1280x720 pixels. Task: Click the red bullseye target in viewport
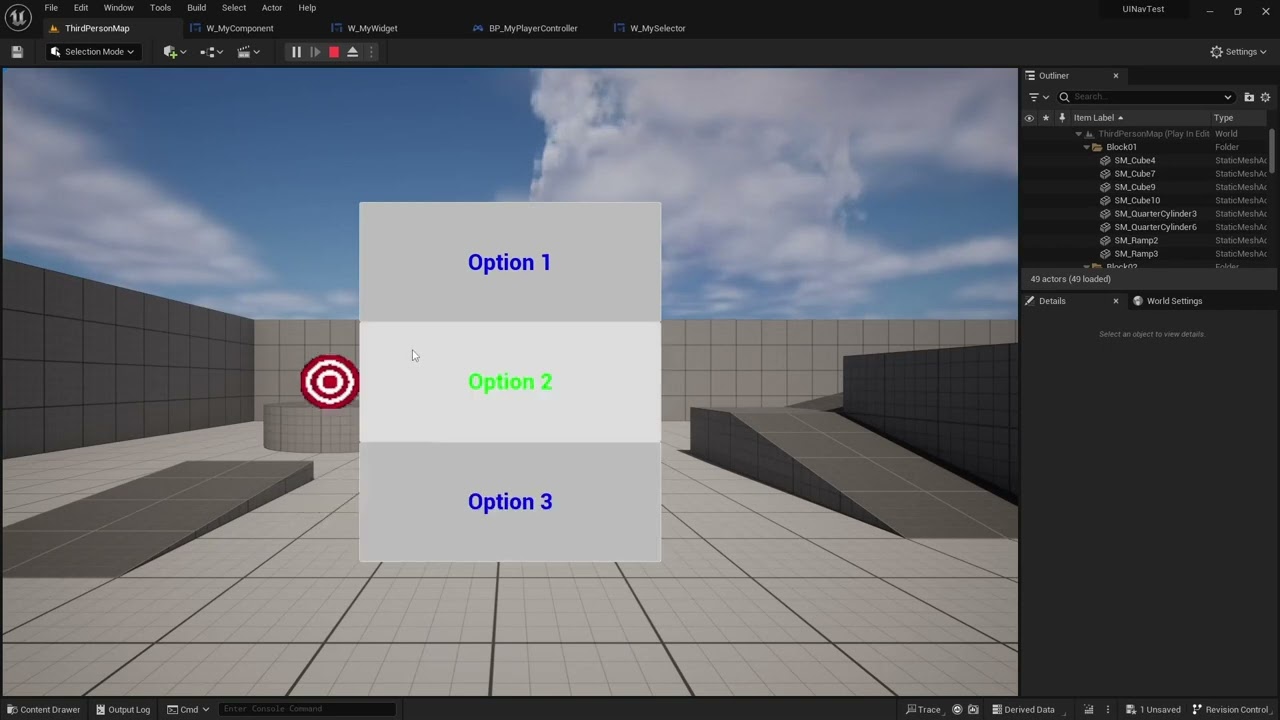pyautogui.click(x=329, y=382)
